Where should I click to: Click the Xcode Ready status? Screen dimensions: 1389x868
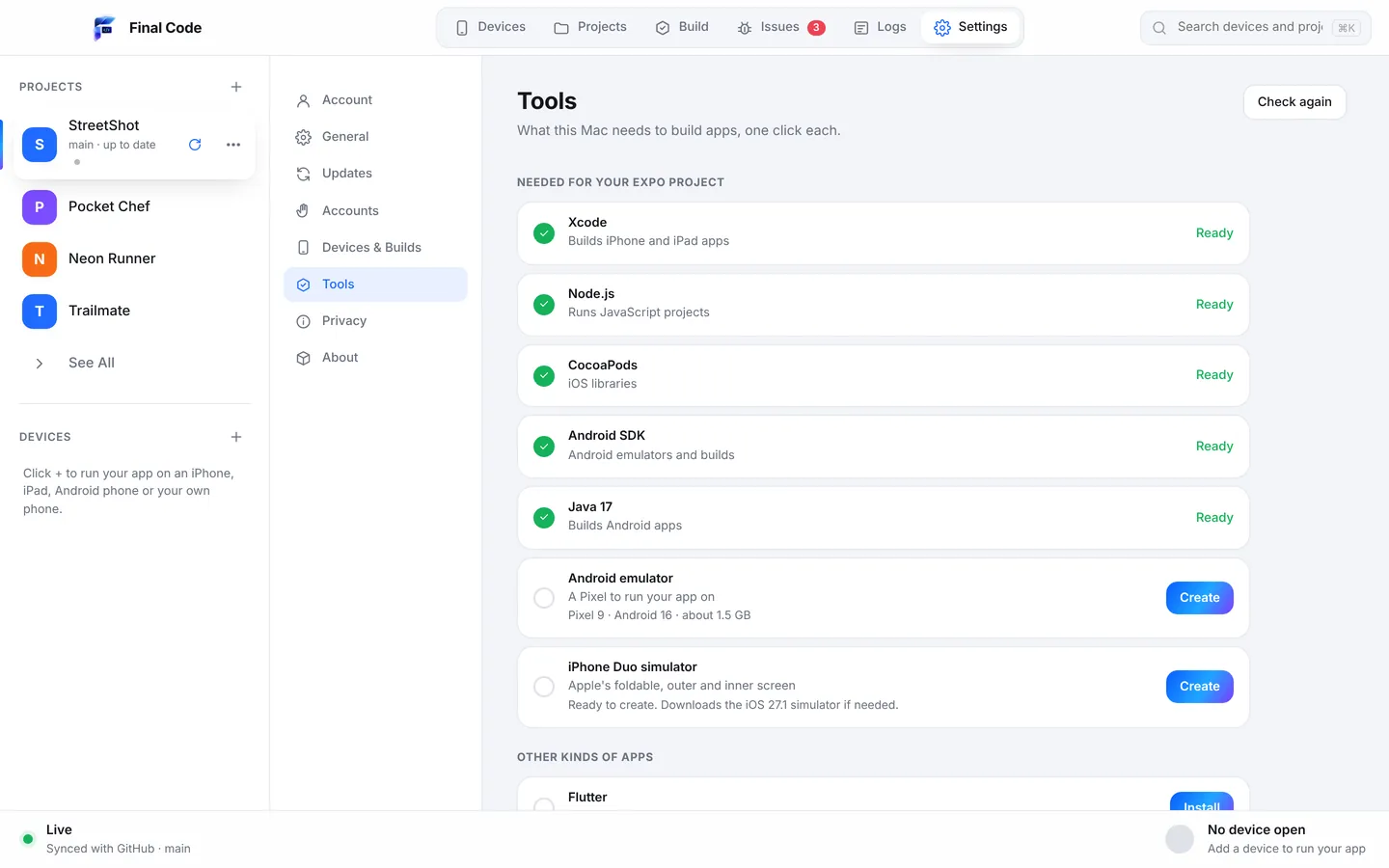(1214, 233)
